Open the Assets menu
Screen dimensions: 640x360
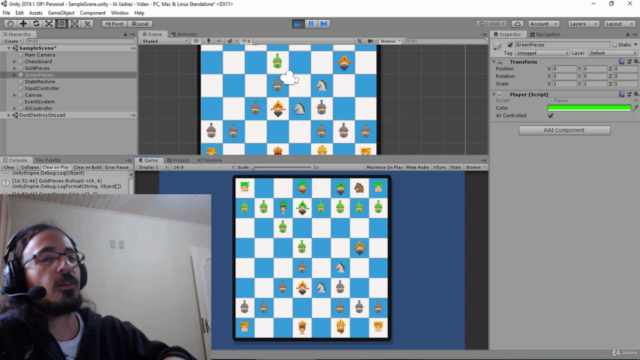[x=36, y=13]
